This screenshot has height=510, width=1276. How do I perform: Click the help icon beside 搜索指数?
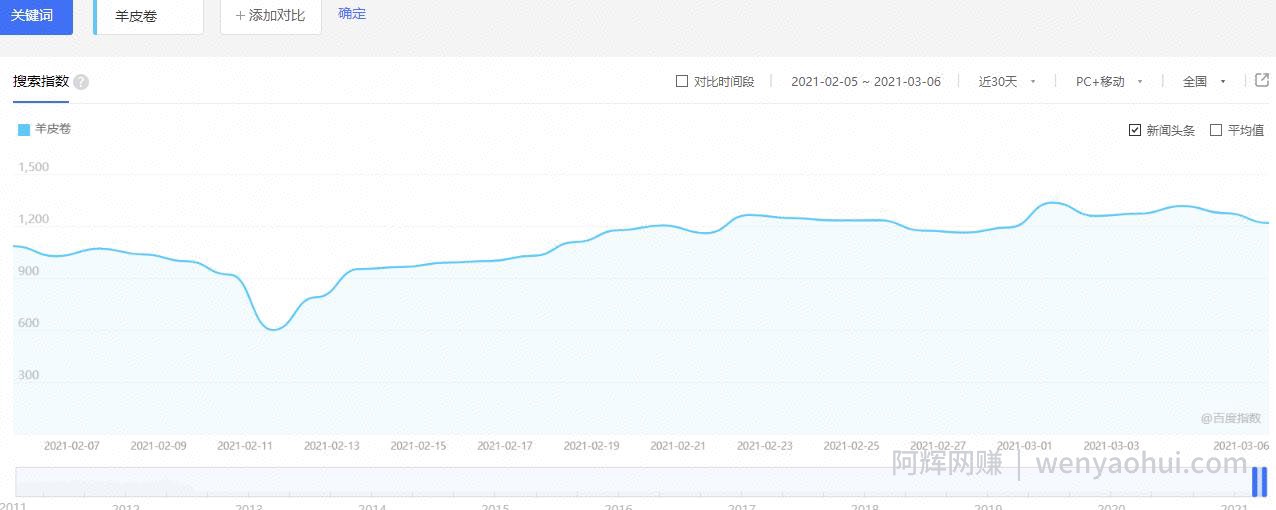point(81,82)
